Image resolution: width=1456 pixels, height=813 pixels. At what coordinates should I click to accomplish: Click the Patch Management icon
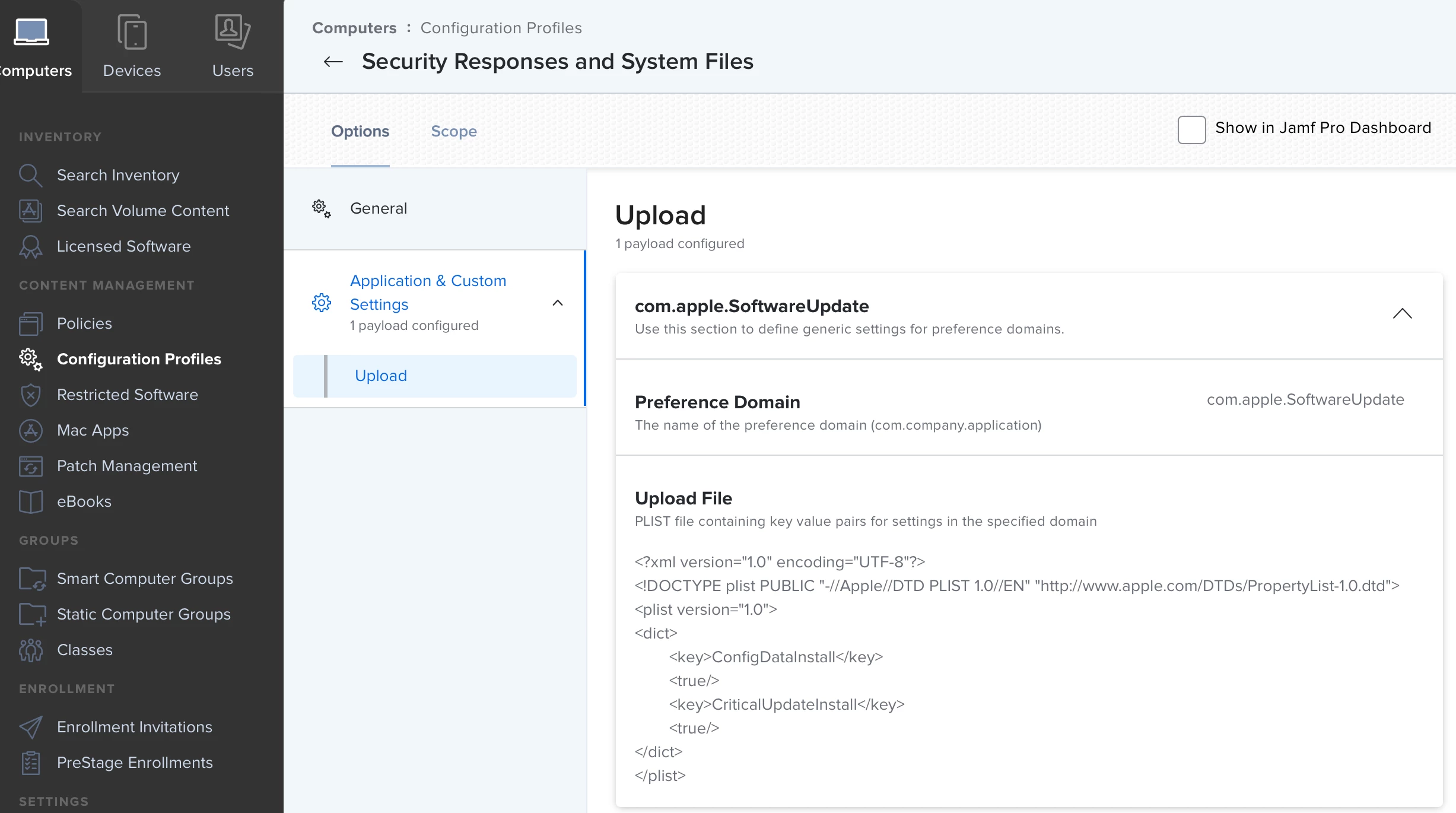pos(30,466)
